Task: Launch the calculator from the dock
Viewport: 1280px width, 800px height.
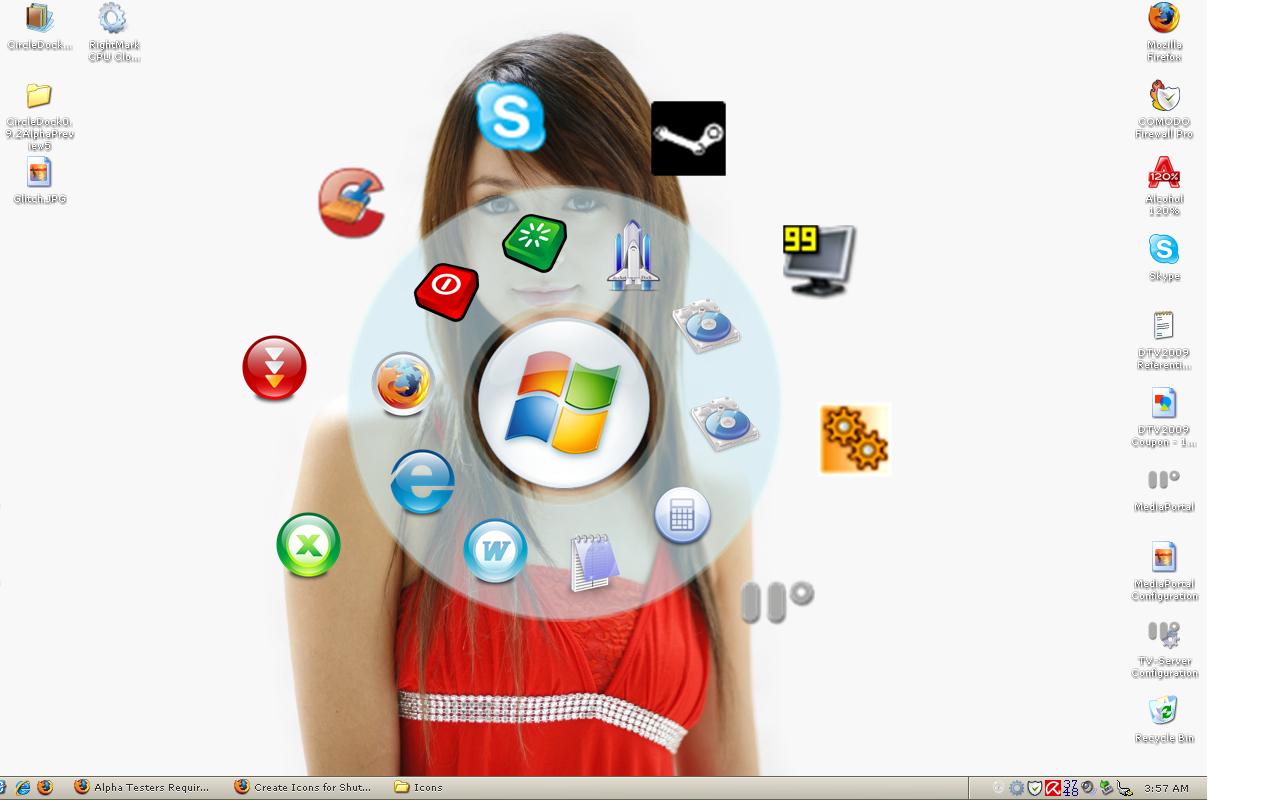Action: click(682, 515)
